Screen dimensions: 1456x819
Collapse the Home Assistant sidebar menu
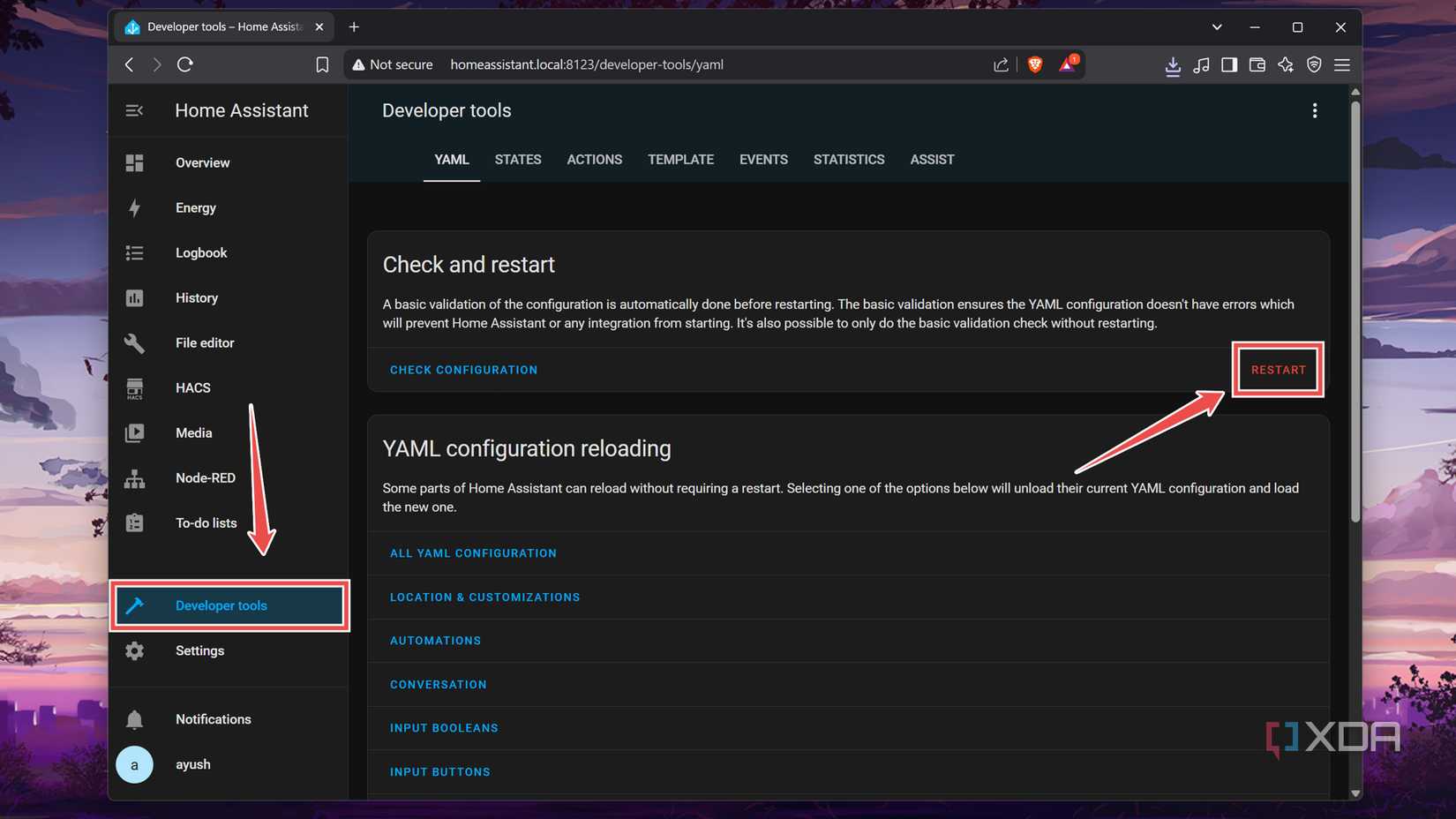pos(134,110)
